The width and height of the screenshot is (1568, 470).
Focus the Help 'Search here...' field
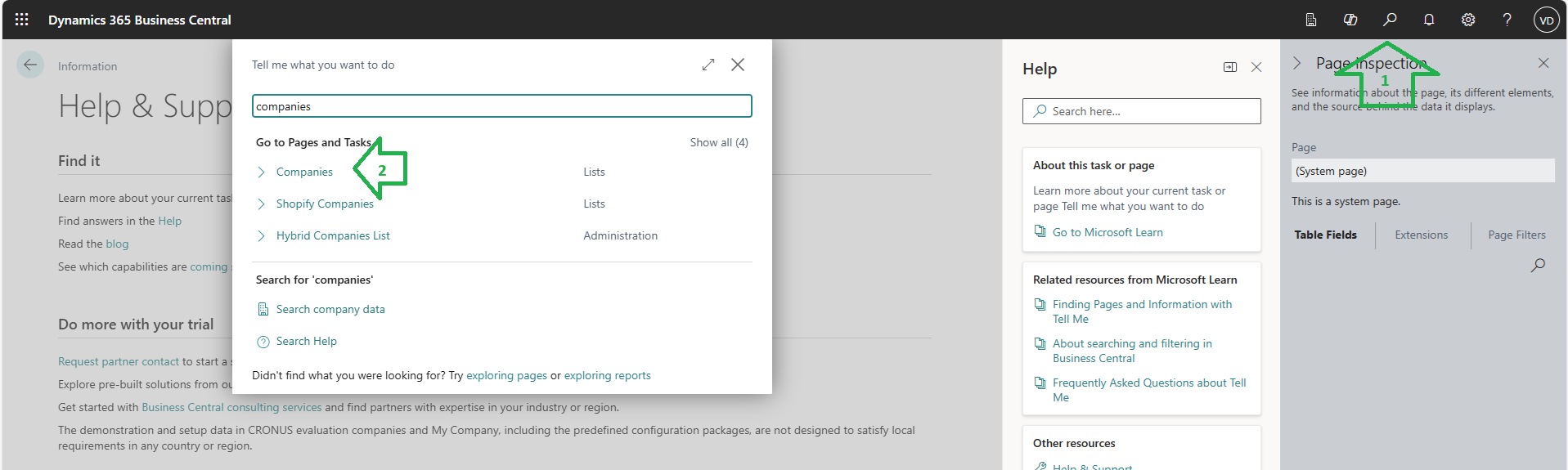pyautogui.click(x=1141, y=111)
